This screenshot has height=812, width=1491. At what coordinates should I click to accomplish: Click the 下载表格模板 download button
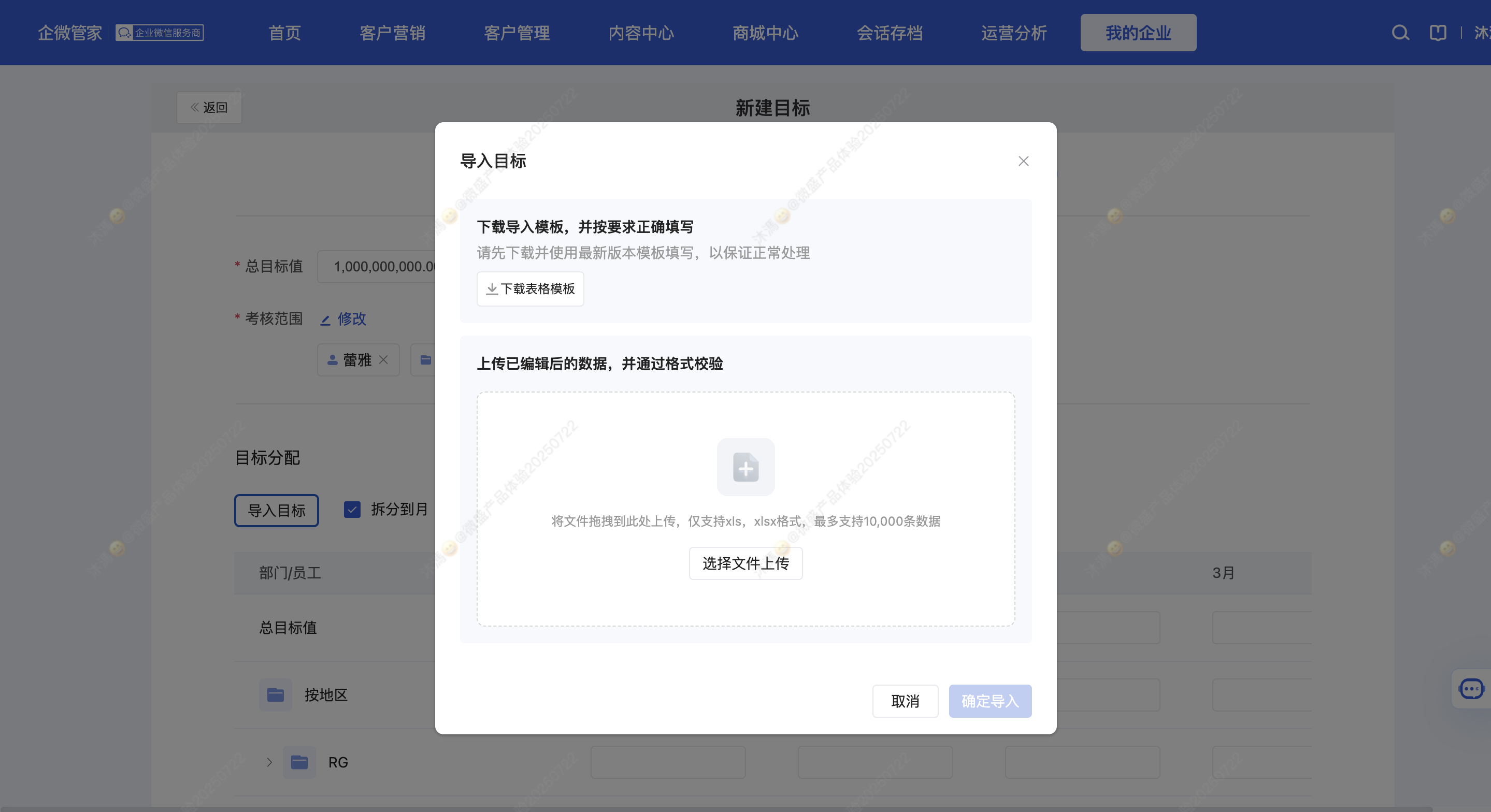click(530, 288)
